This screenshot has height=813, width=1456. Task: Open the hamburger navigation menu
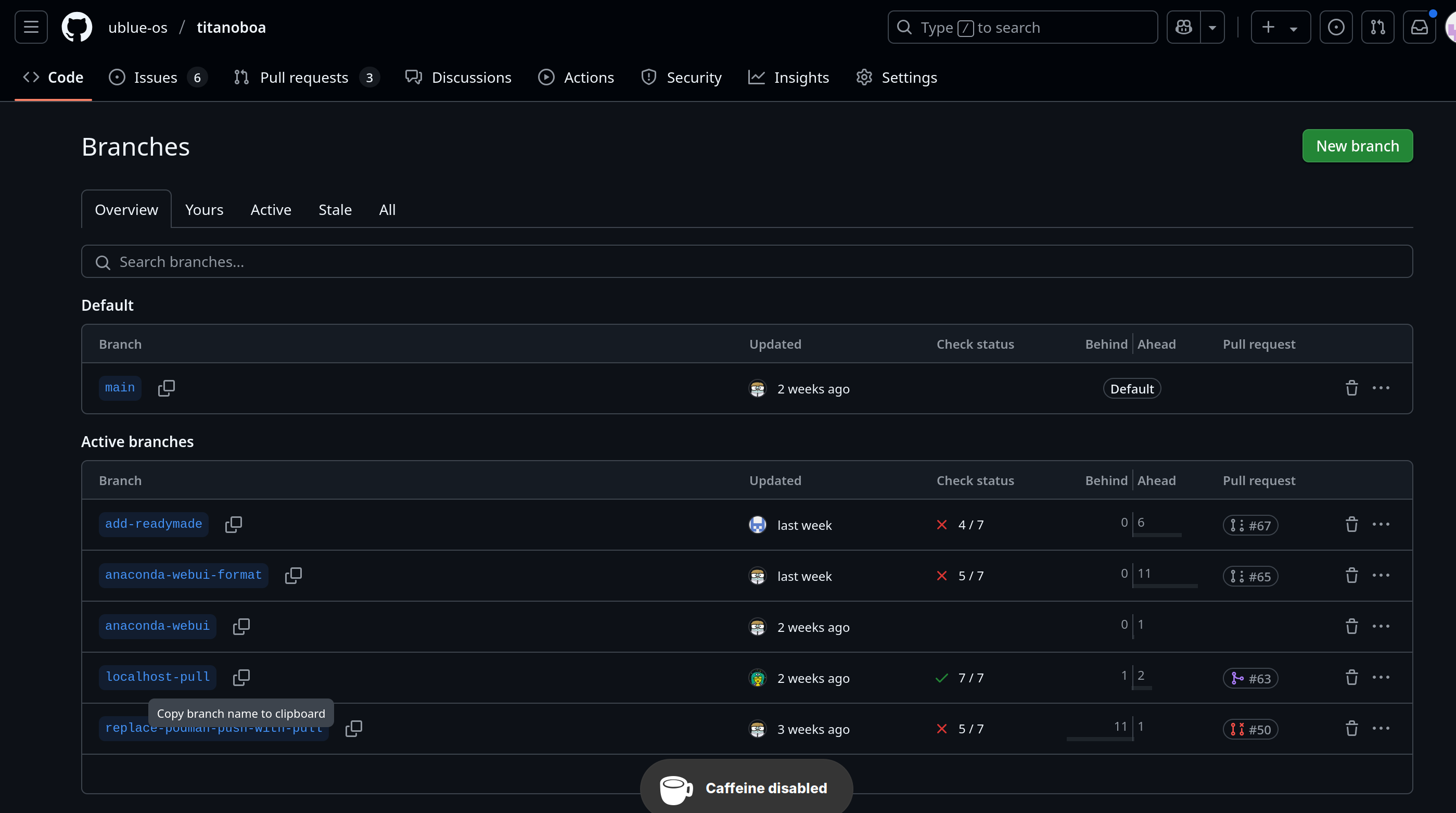tap(31, 27)
